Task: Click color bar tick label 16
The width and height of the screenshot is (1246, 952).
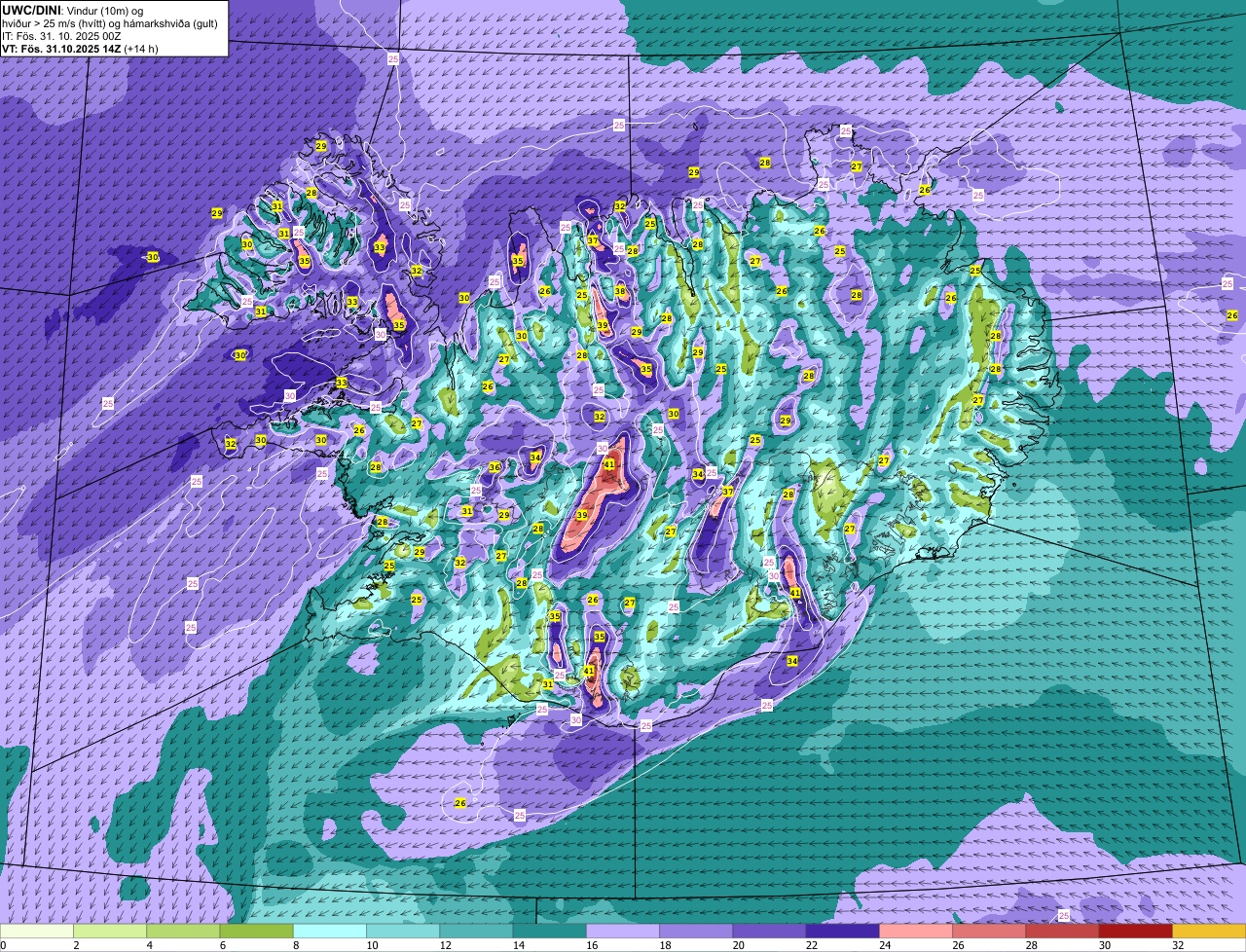Action: 592,945
